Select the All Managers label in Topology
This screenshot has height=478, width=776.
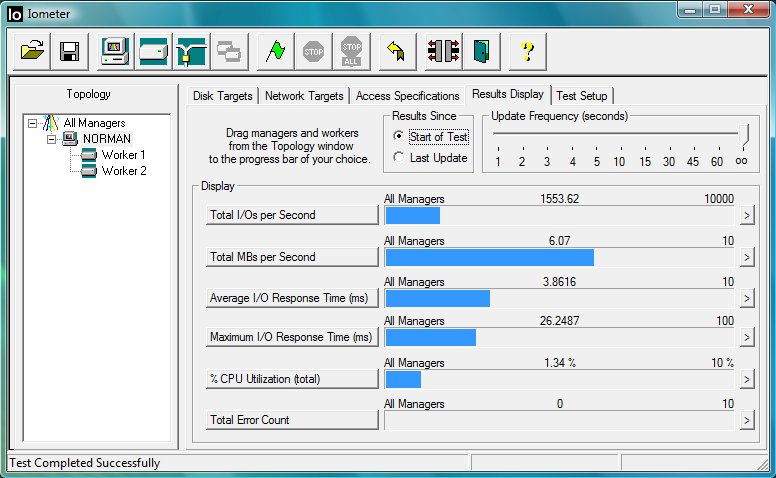tap(95, 123)
